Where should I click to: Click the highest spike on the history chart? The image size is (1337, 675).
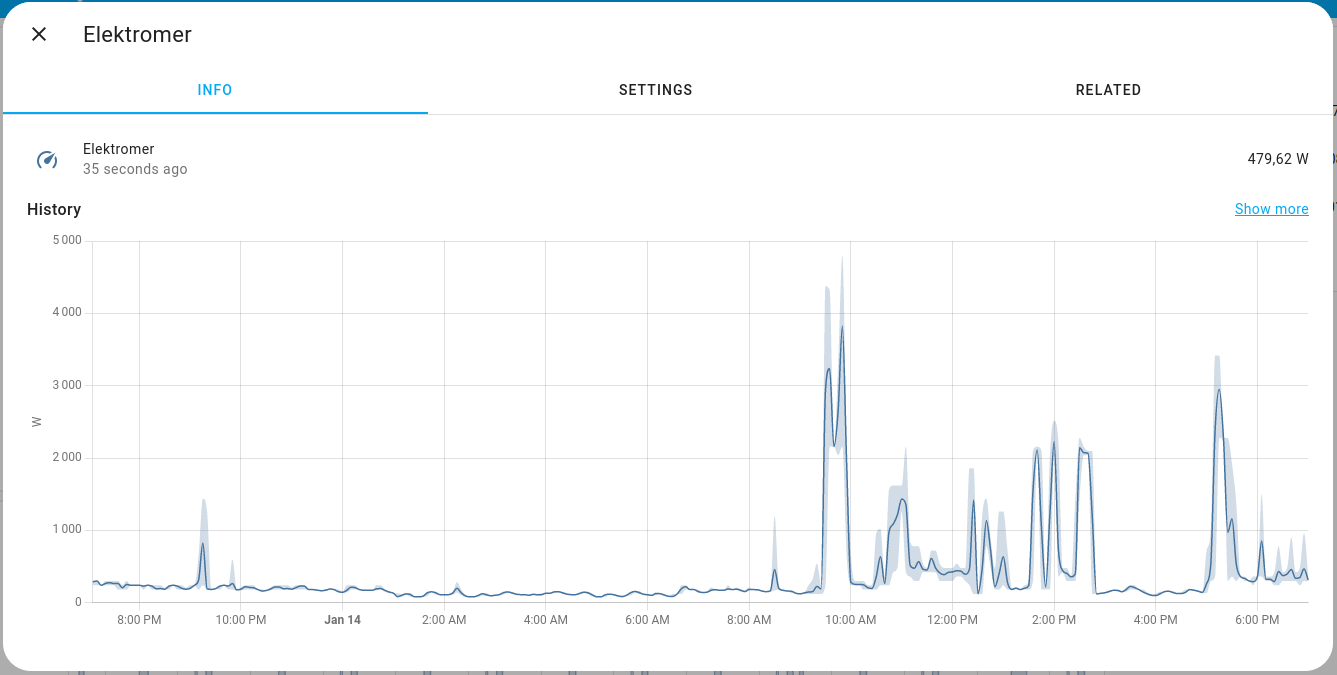tap(842, 327)
